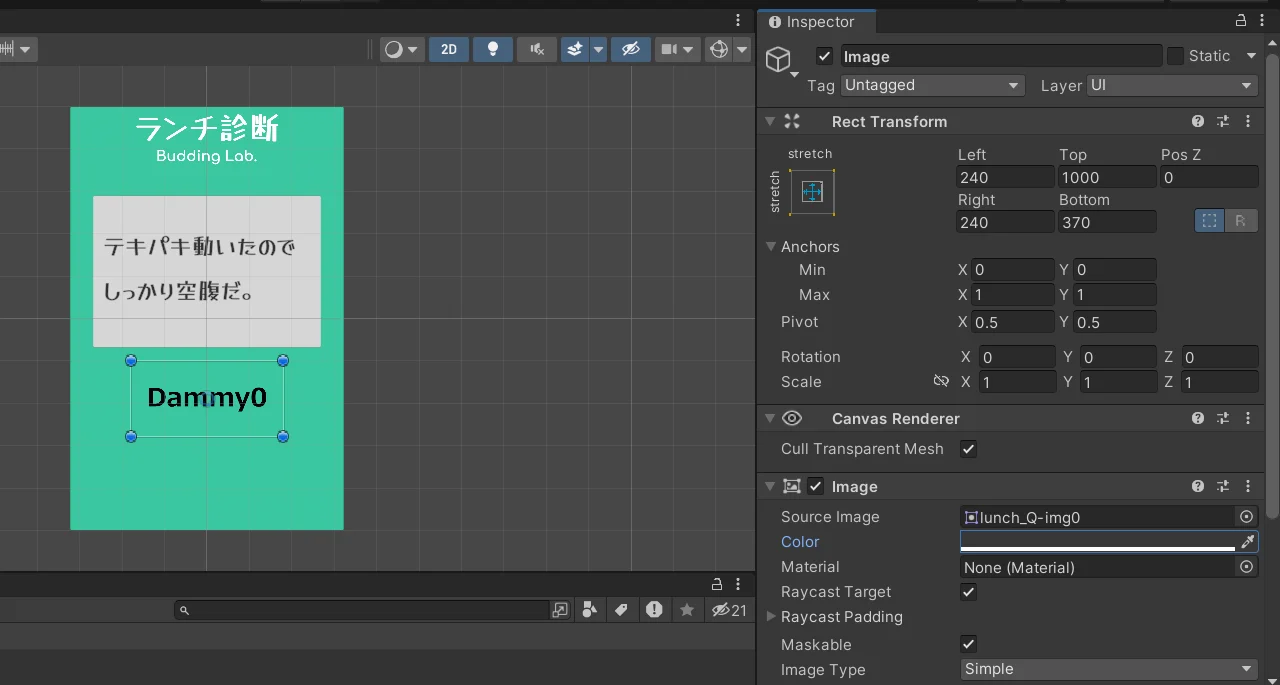Open Gizmos dropdown arrow

pos(742,49)
